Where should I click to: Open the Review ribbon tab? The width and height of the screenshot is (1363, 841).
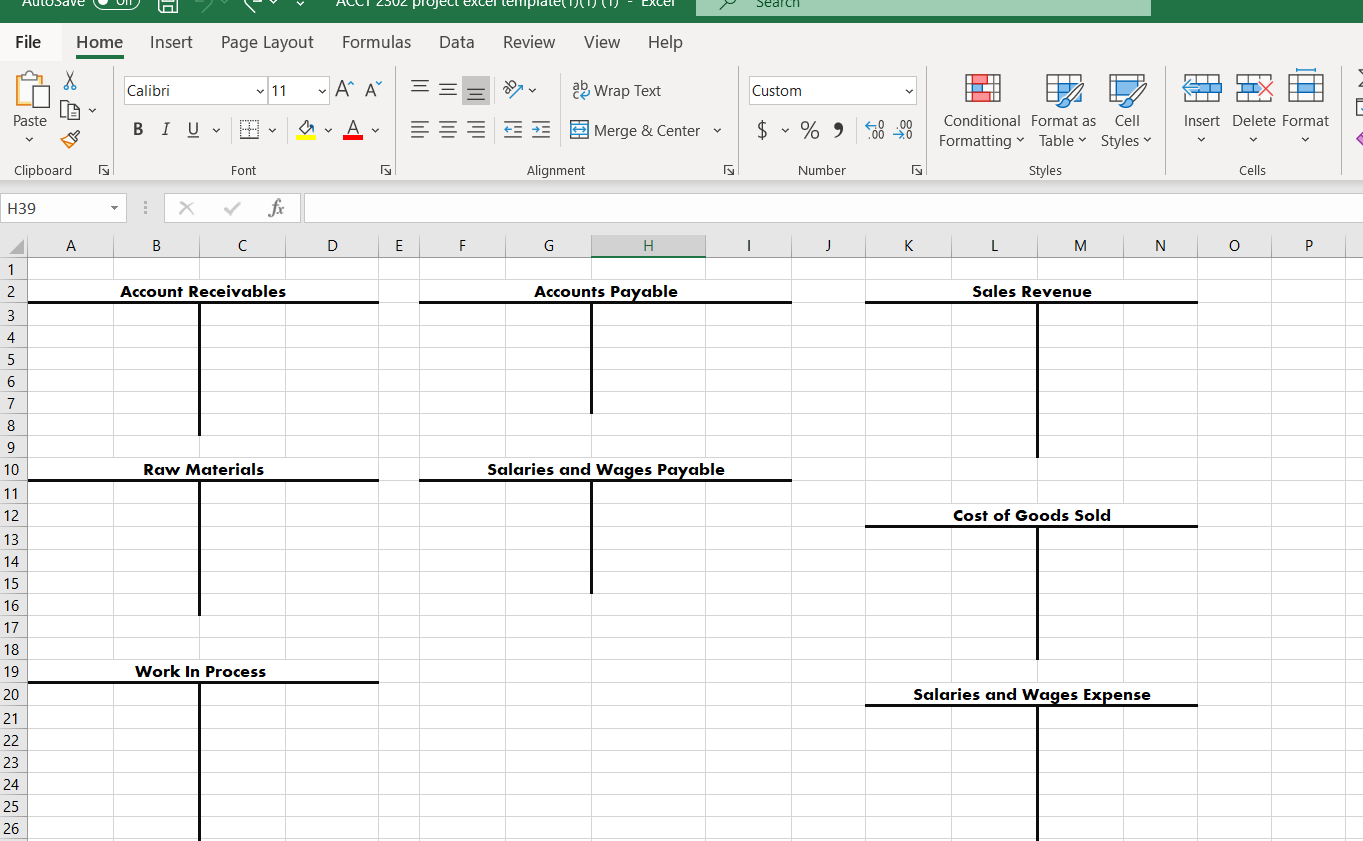[x=528, y=42]
